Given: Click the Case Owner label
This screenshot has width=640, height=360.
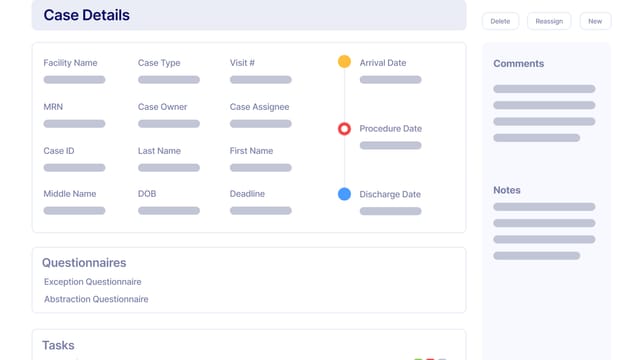Looking at the screenshot, I should pos(162,107).
